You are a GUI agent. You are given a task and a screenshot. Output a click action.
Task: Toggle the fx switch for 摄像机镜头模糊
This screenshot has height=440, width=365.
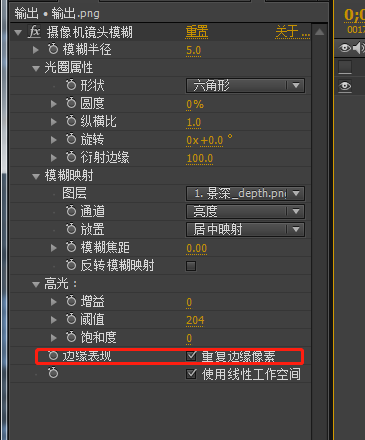[x=34, y=32]
